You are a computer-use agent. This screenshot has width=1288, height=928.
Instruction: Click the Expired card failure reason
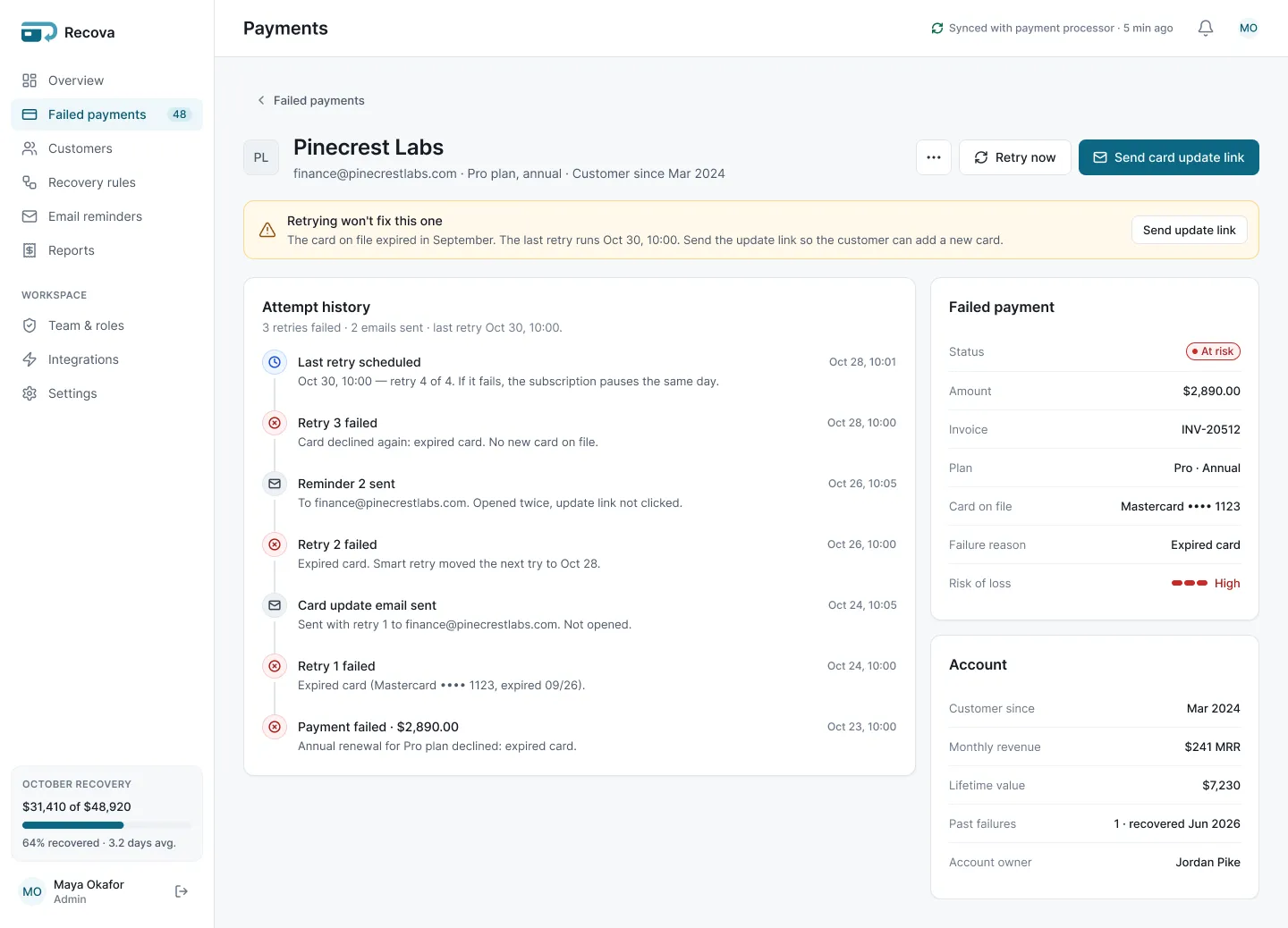1206,544
